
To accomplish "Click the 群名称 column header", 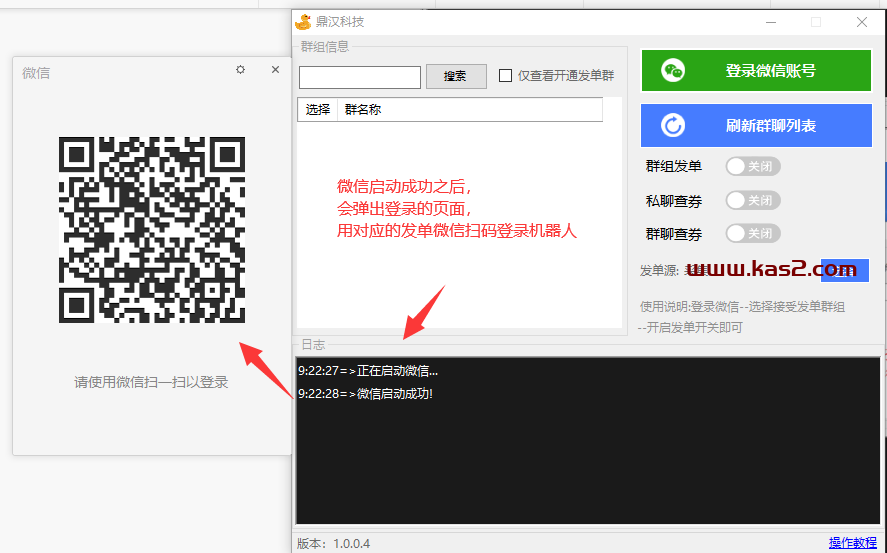I will (470, 110).
